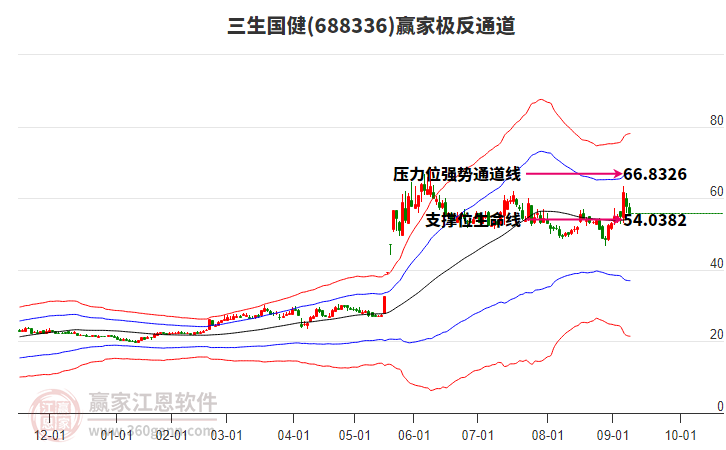
Task: Click the 05-01 date axis label
Action: point(355,435)
